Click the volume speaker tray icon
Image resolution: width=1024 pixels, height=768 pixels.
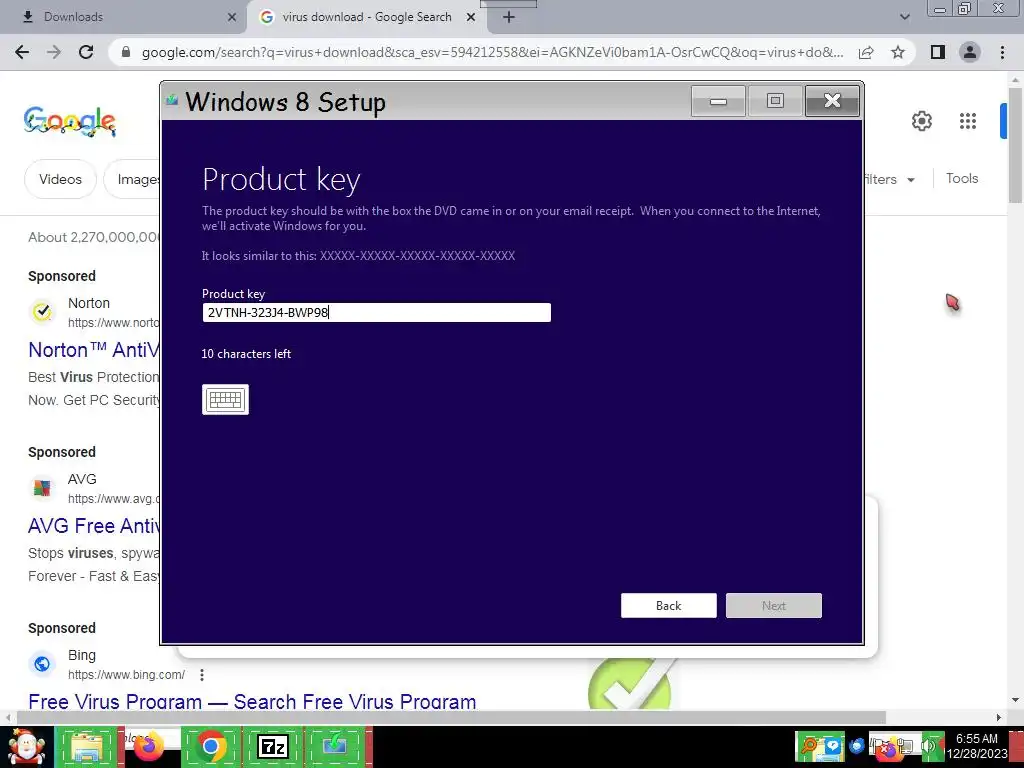928,746
